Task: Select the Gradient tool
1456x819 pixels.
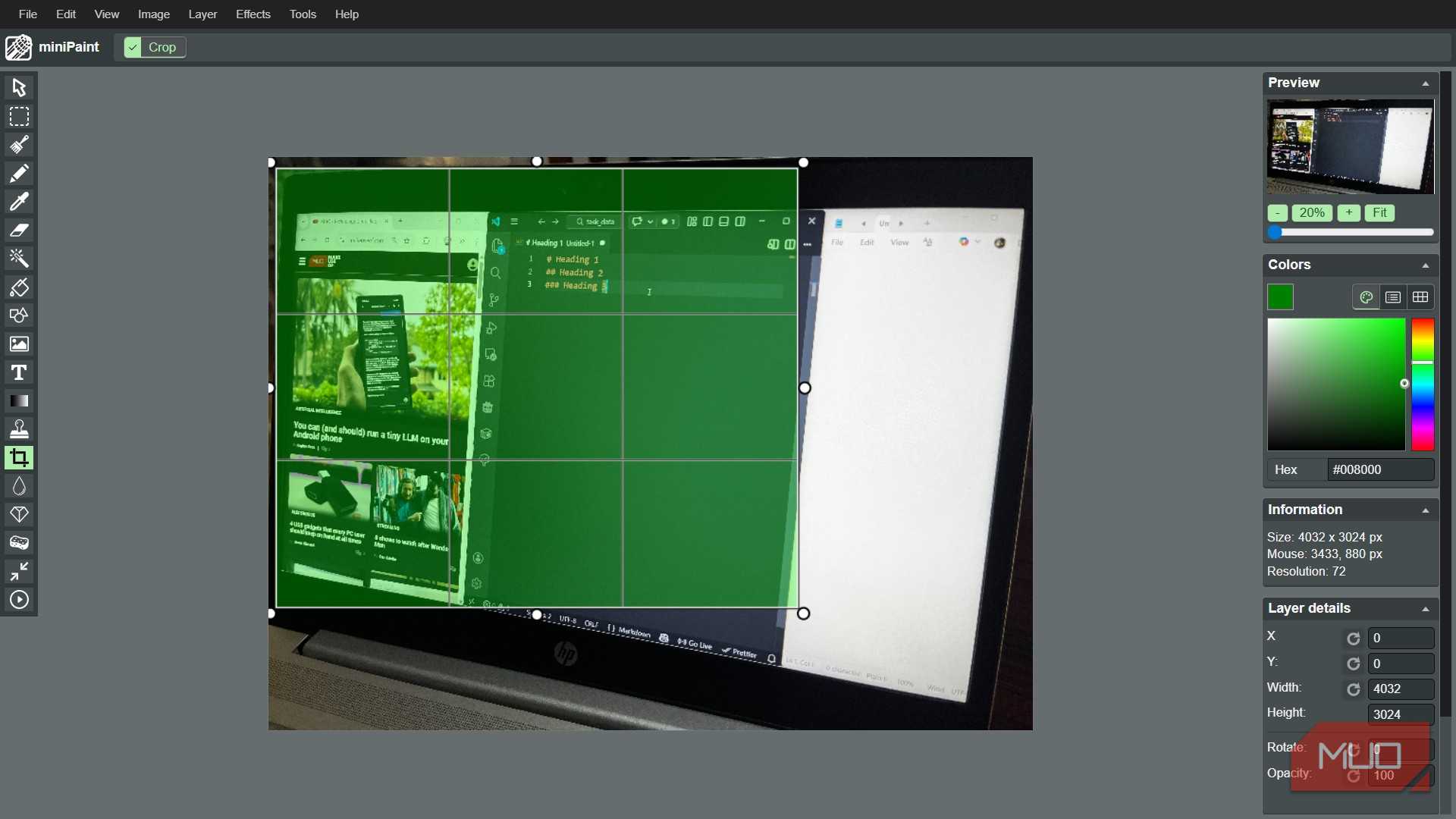Action: 19,401
